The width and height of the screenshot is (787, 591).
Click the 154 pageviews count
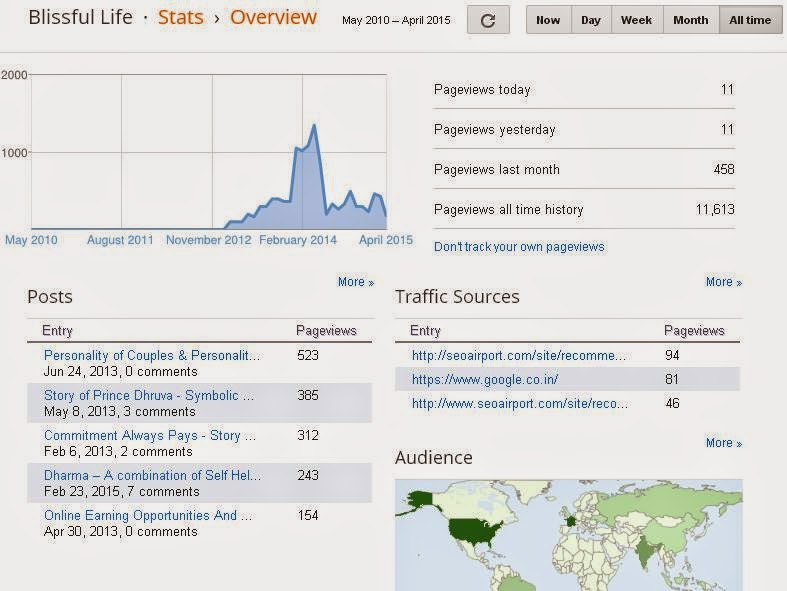pyautogui.click(x=308, y=516)
